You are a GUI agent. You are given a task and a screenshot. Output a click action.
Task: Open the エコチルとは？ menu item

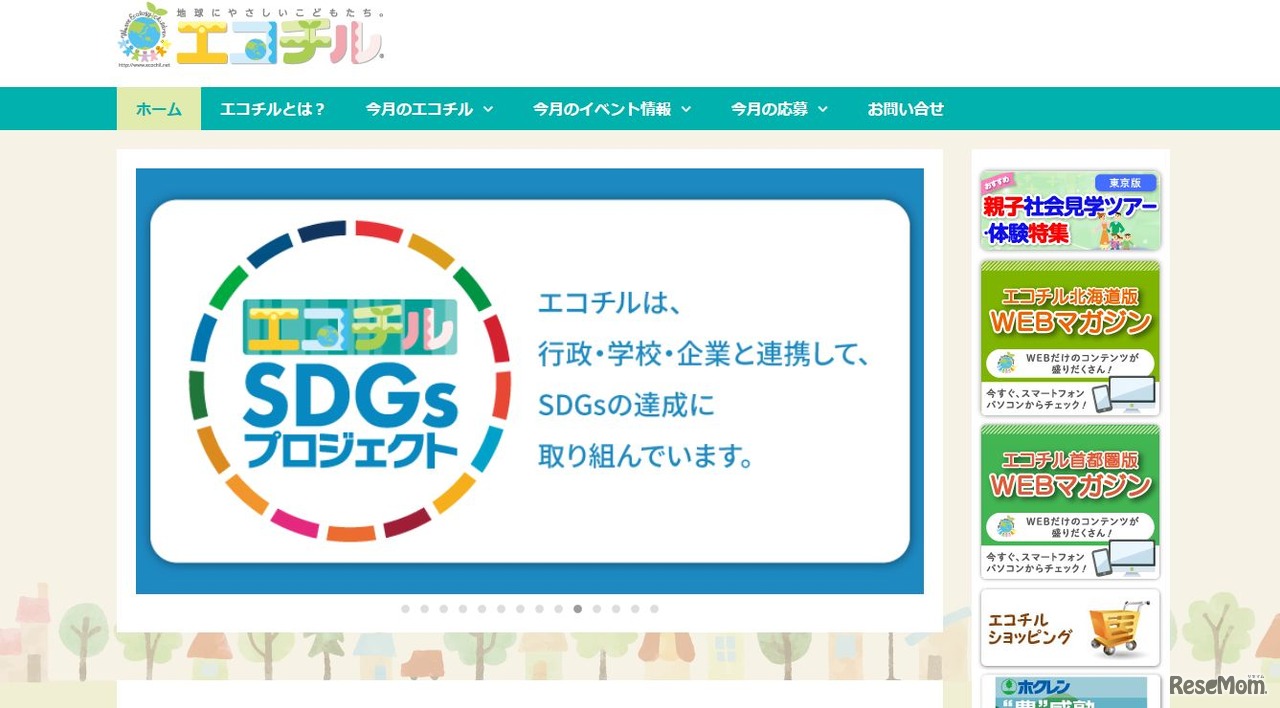coord(273,110)
